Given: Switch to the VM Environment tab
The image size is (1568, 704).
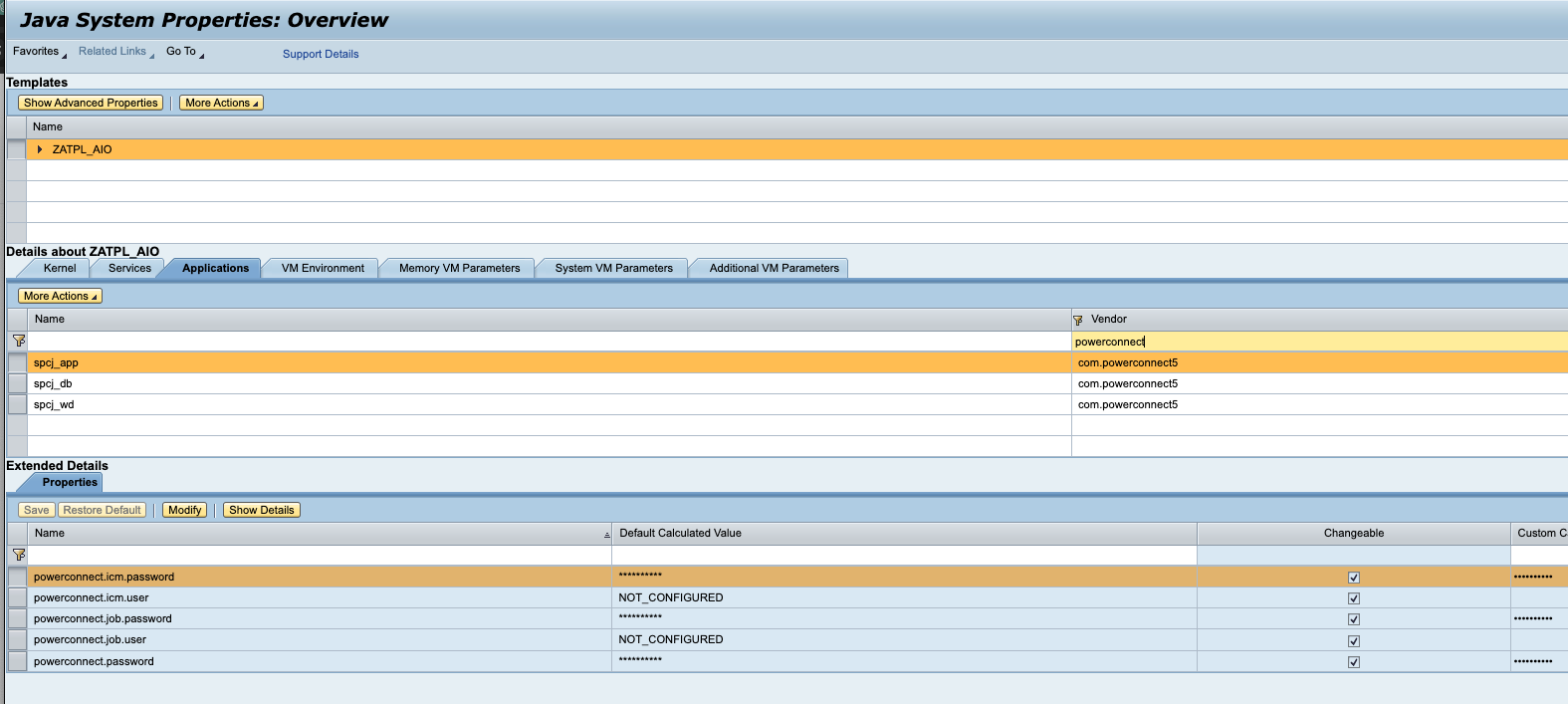Looking at the screenshot, I should coord(323,268).
